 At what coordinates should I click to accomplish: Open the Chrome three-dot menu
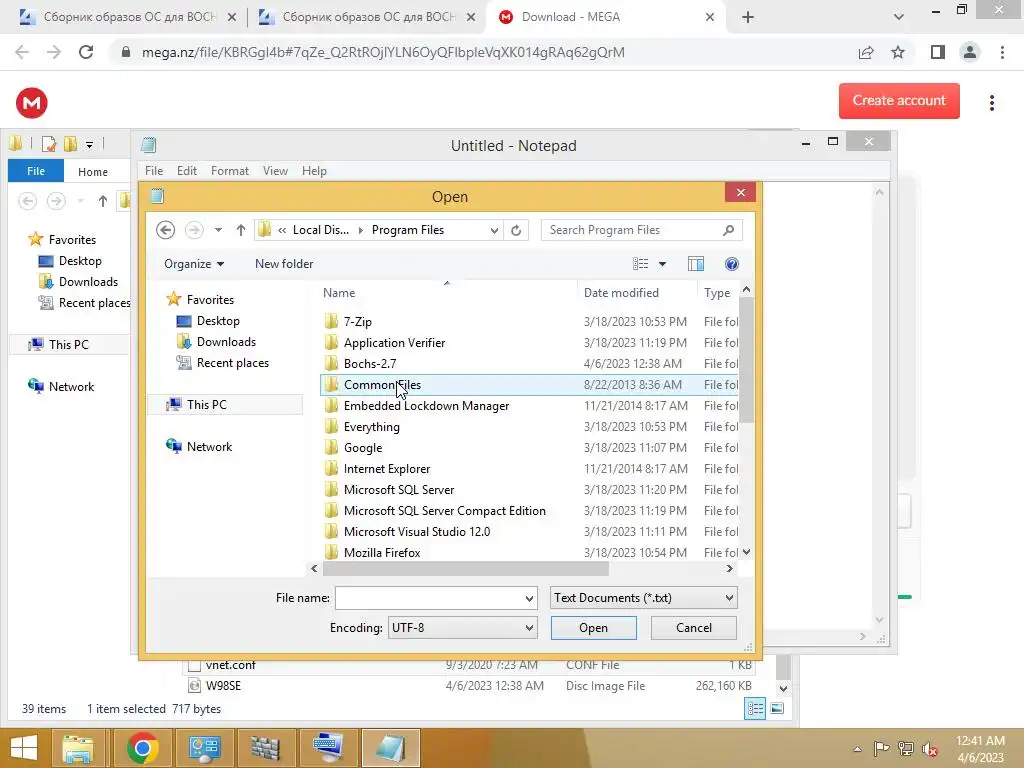pyautogui.click(x=1002, y=52)
